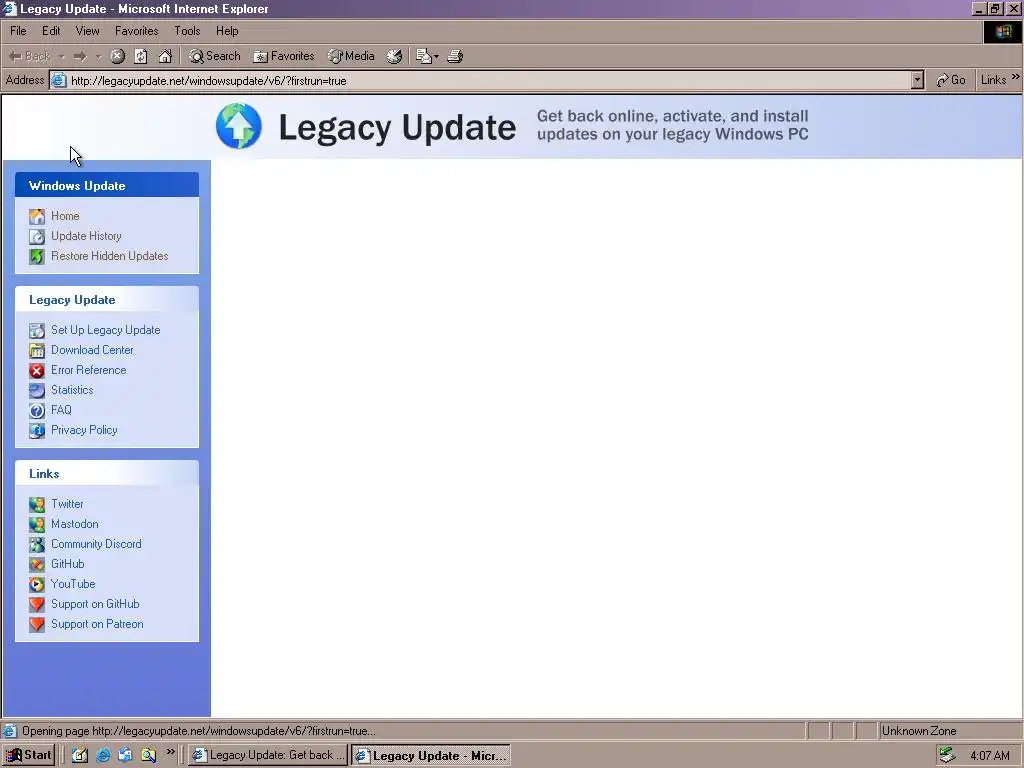
Task: Click the Privacy Policy info icon
Action: click(37, 431)
